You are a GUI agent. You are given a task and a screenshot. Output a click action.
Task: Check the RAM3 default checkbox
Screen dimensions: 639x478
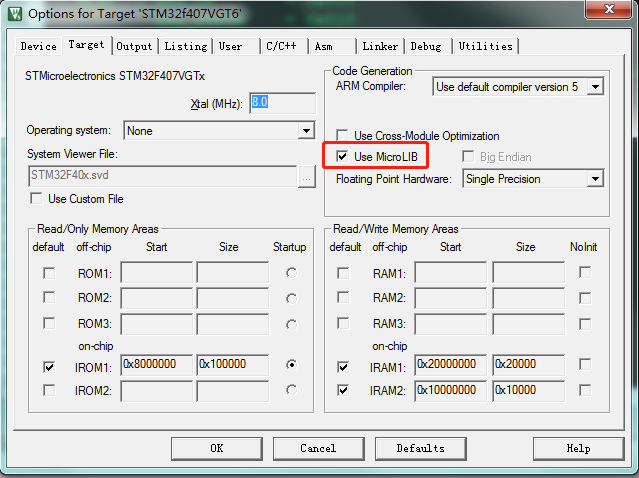click(343, 324)
